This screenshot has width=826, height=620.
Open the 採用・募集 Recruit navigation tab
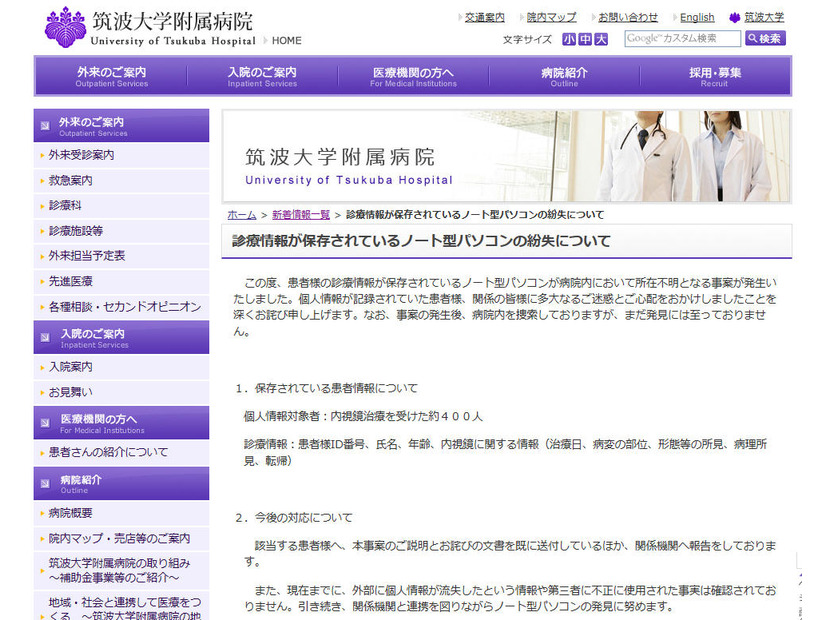[715, 76]
